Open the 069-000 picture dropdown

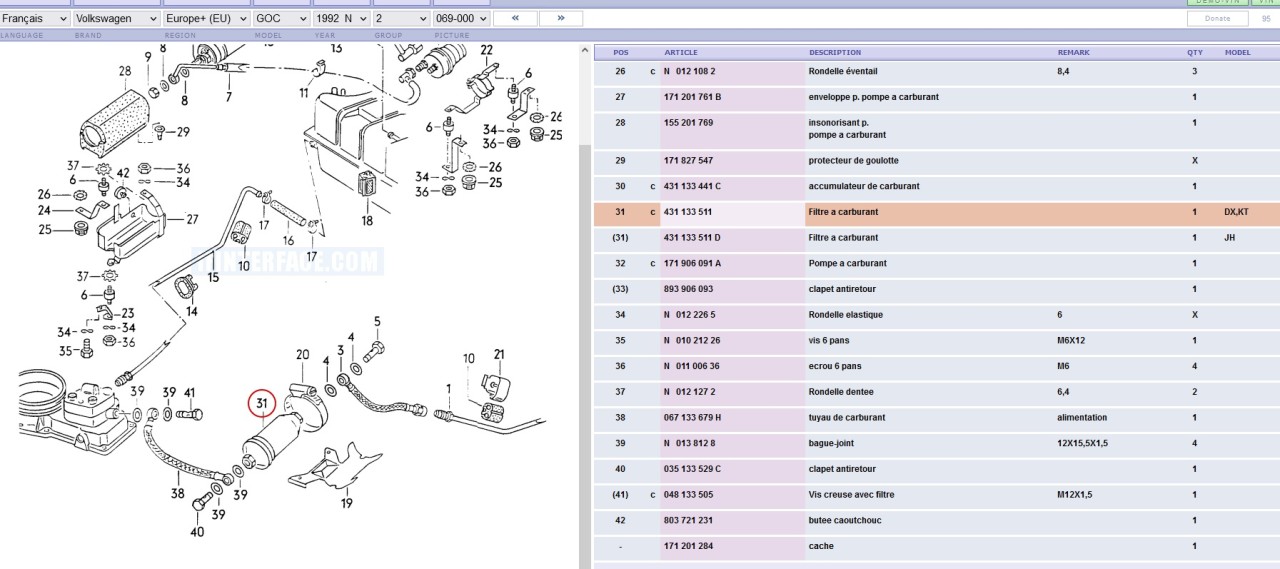[461, 18]
